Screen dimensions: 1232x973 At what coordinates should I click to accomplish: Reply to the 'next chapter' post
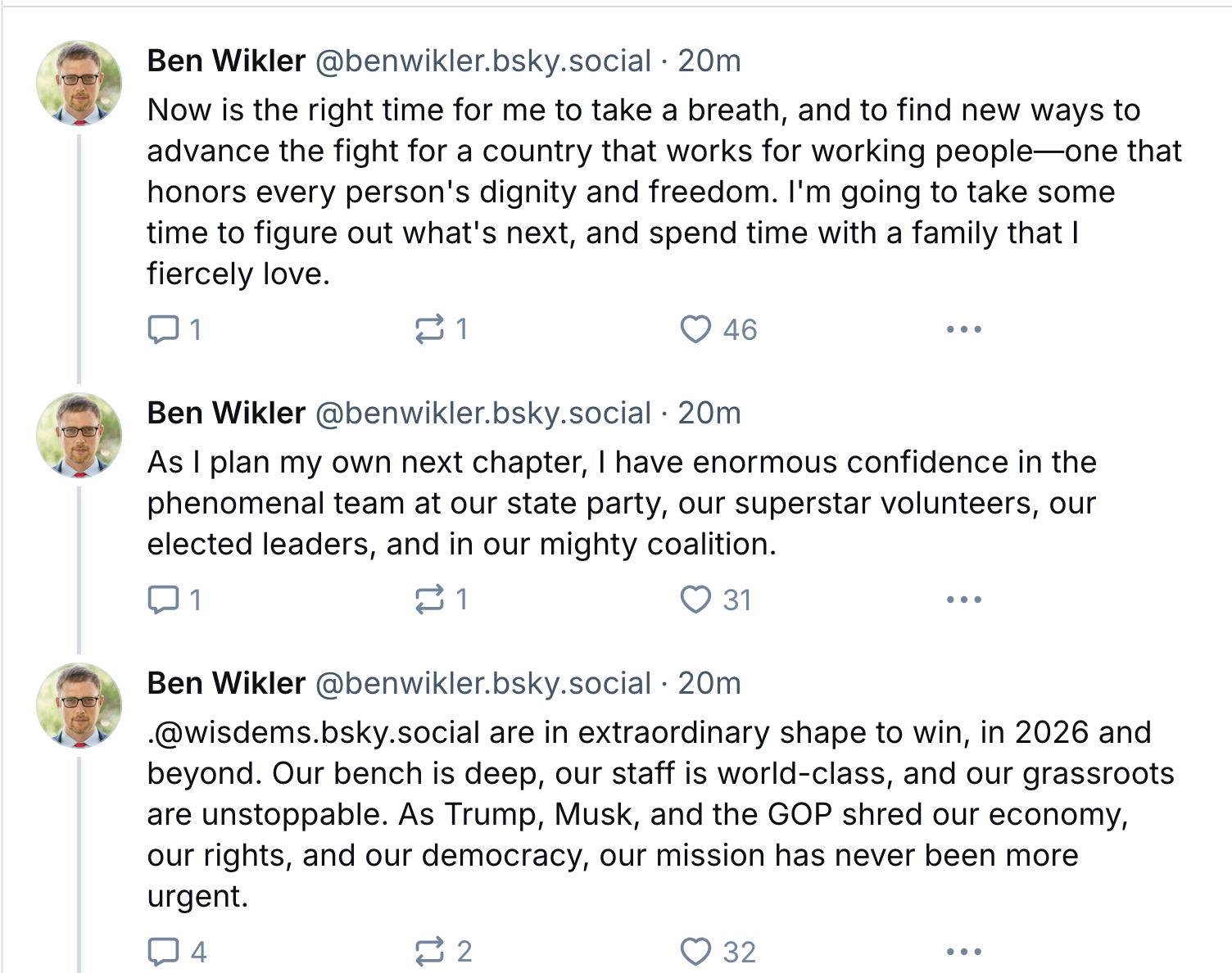(x=174, y=600)
